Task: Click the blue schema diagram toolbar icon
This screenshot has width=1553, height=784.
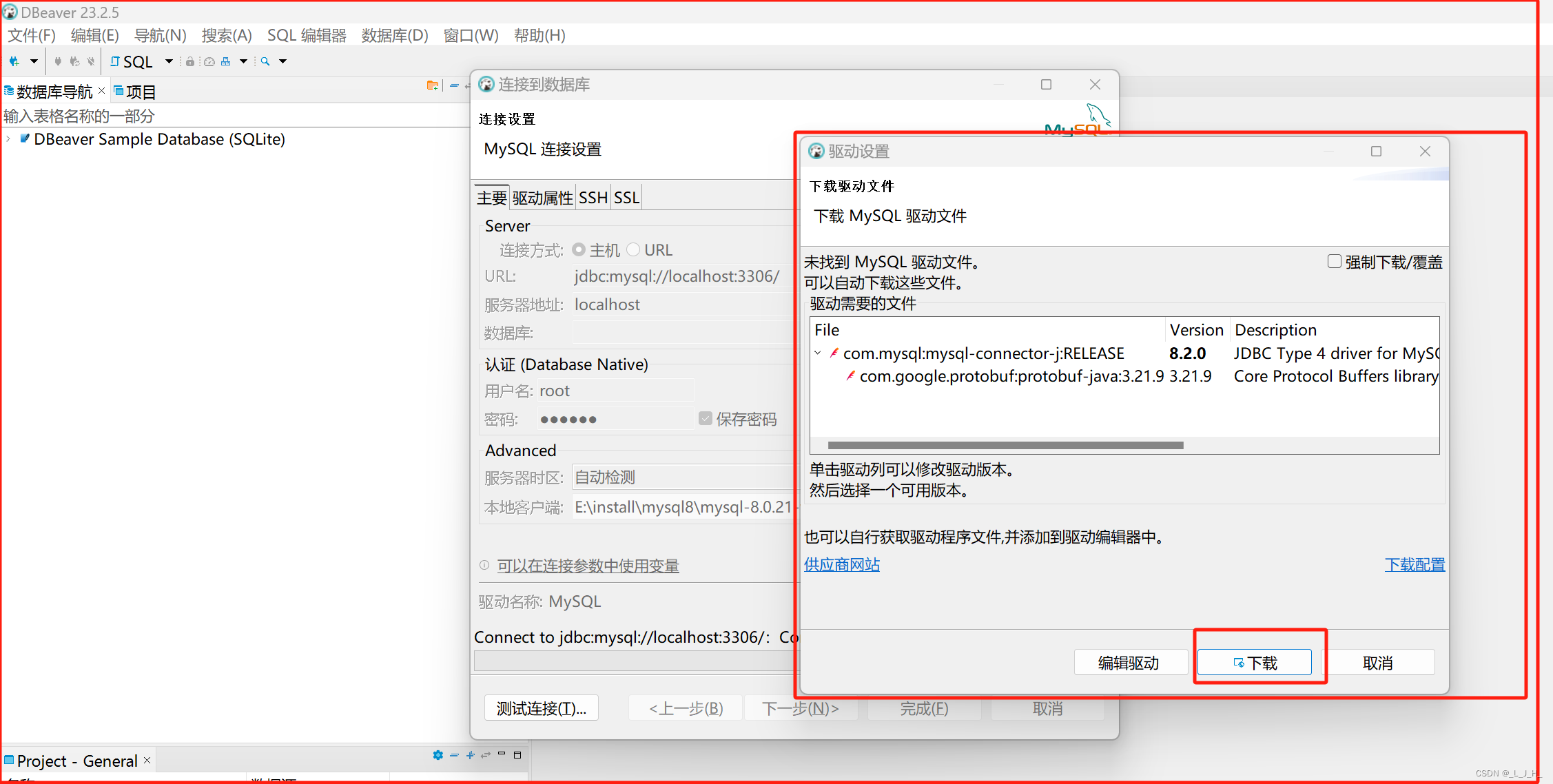Action: coord(225,62)
